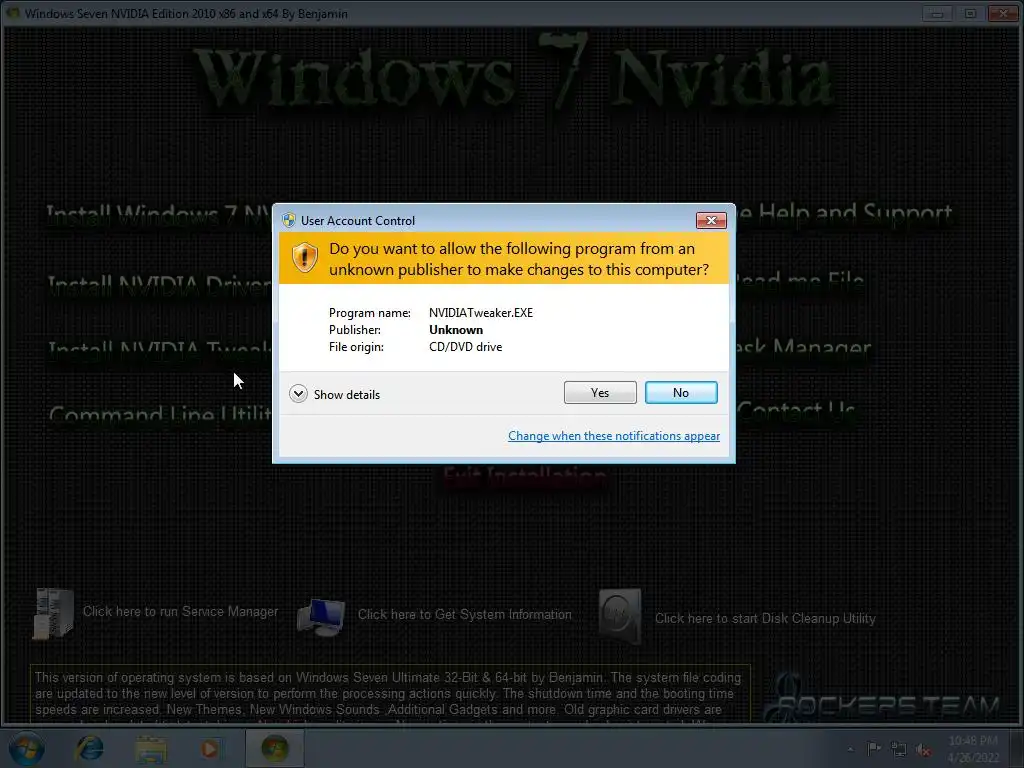Click Read me File option in the installer
Screen dimensions: 1024x768
point(801,281)
